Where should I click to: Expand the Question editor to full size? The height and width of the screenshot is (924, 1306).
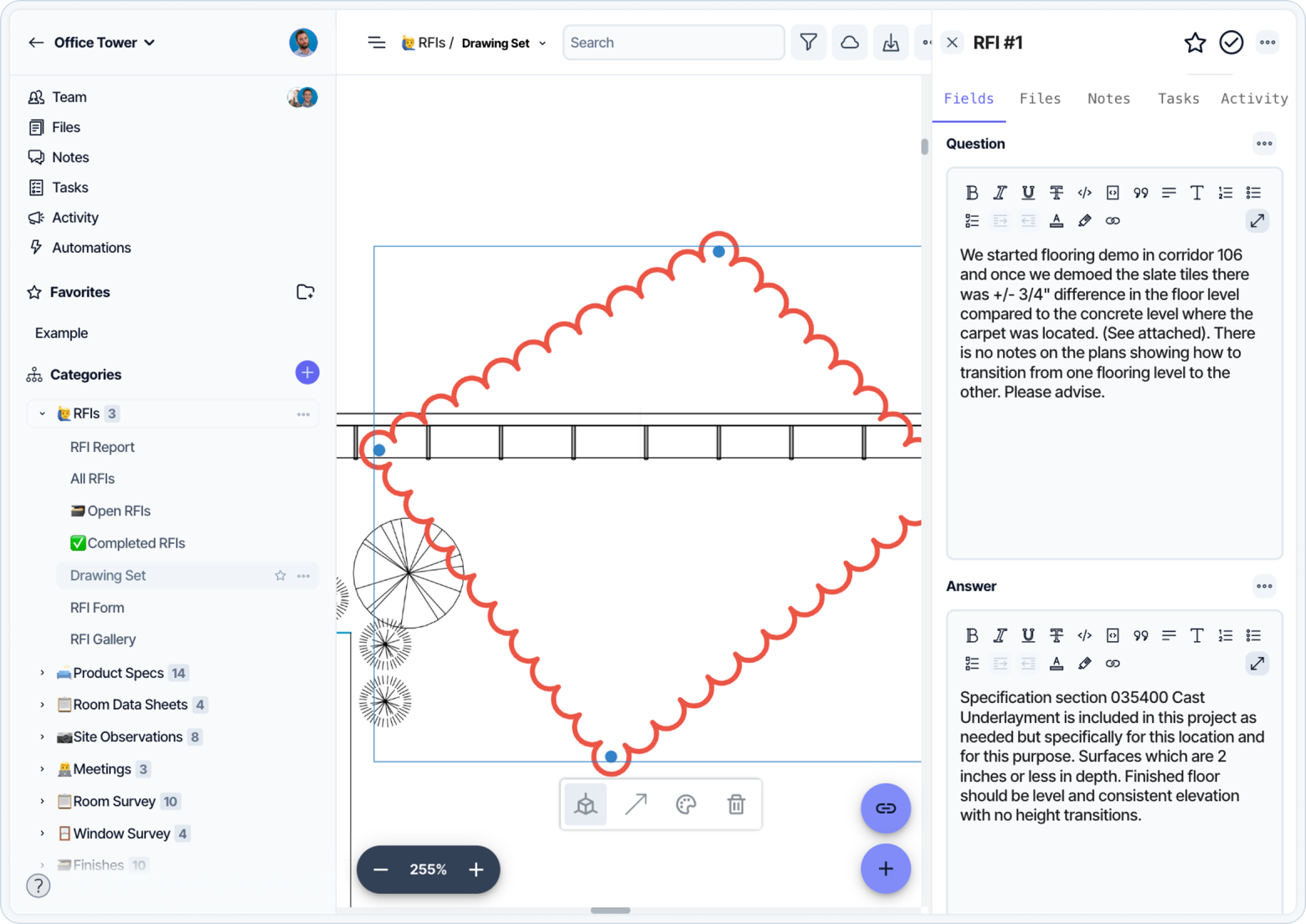click(1257, 221)
